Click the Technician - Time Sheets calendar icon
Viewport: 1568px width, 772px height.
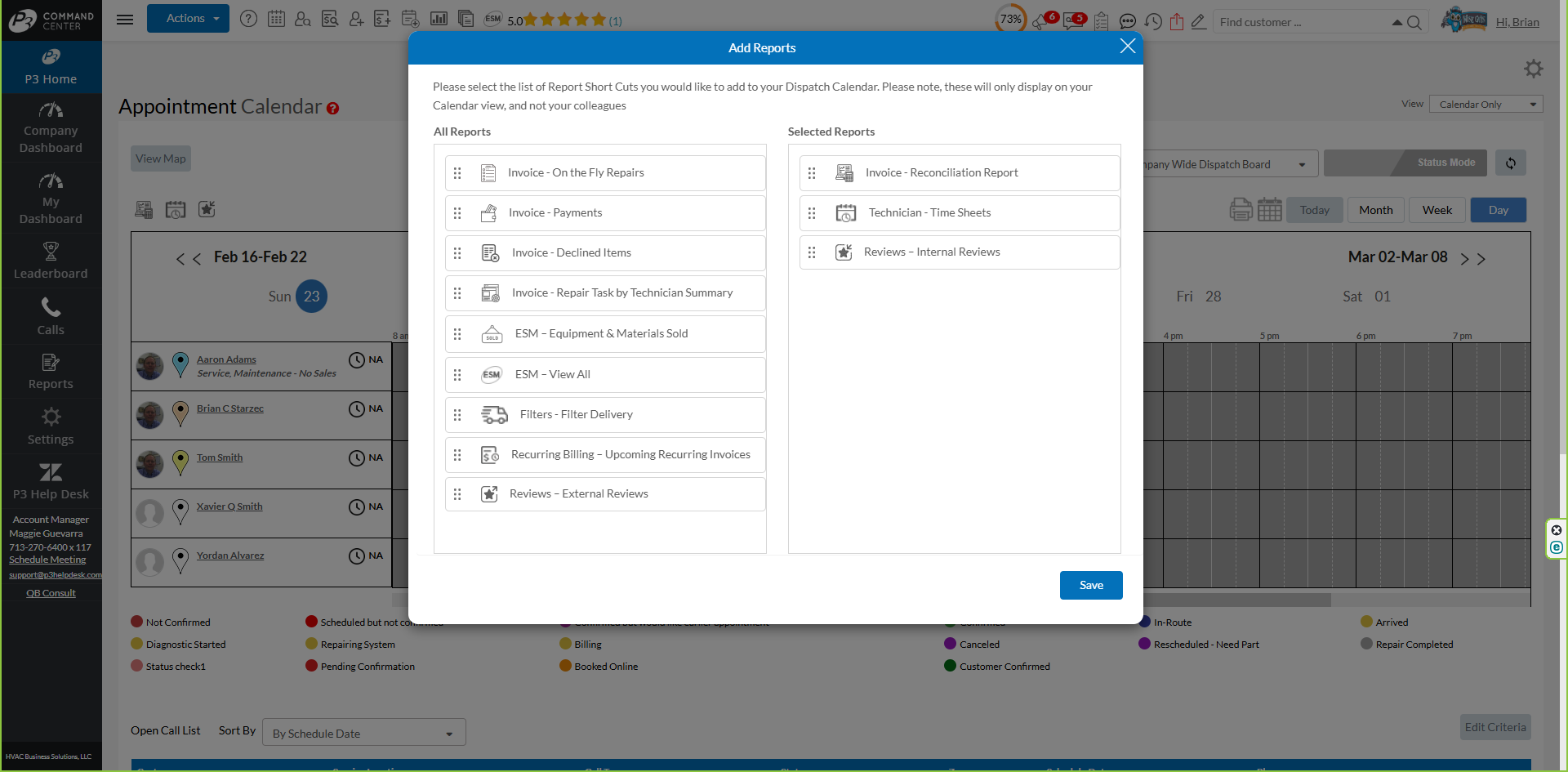click(845, 213)
